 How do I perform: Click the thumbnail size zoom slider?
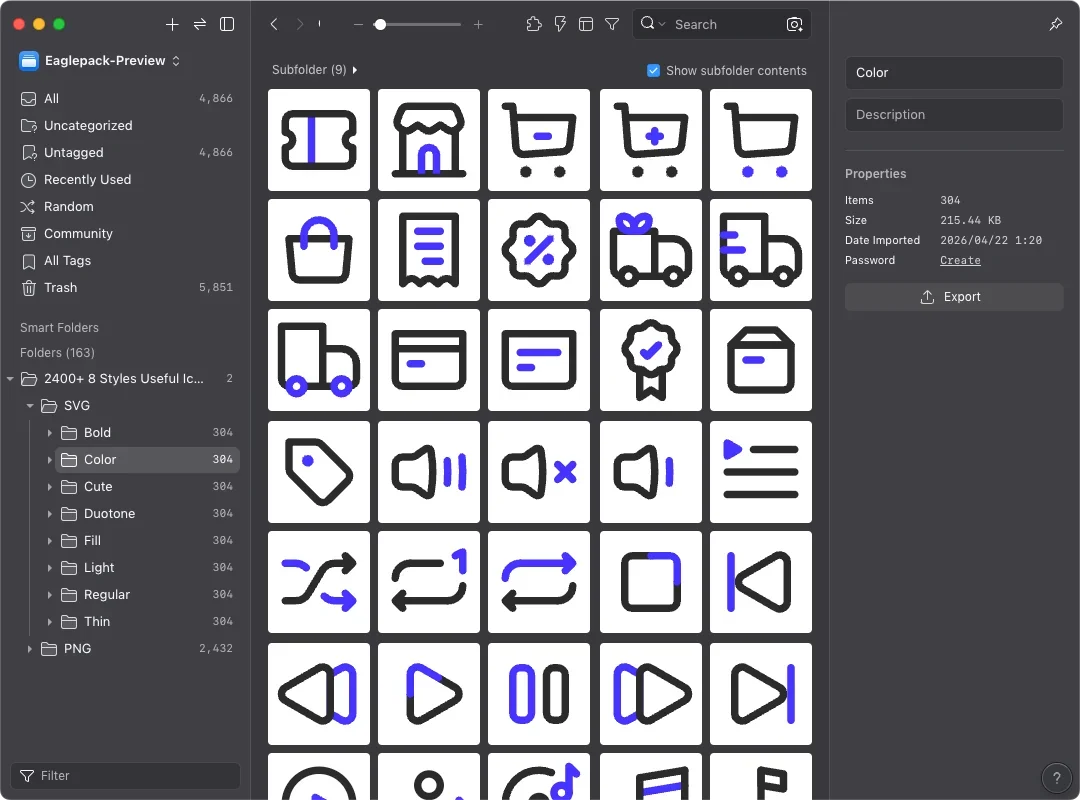coord(380,24)
